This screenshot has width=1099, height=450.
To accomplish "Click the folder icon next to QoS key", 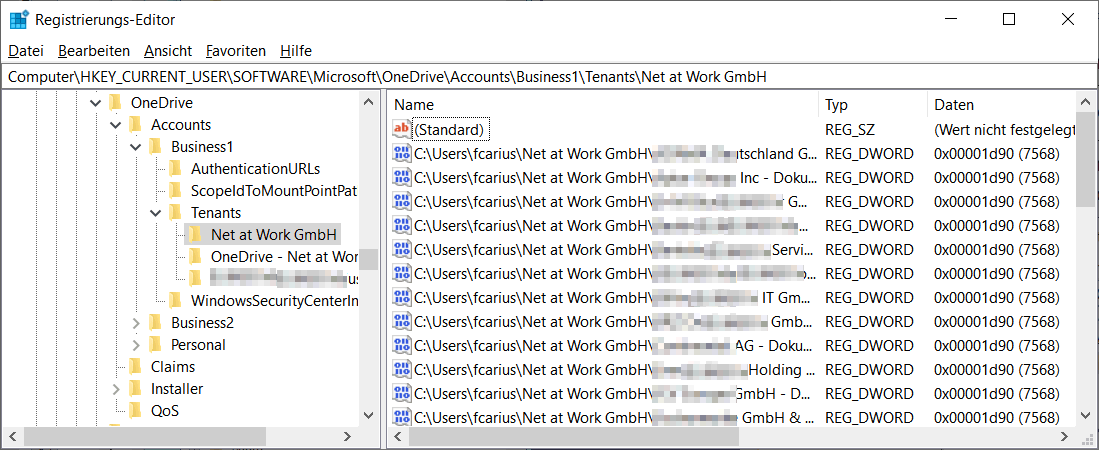I will pos(136,410).
